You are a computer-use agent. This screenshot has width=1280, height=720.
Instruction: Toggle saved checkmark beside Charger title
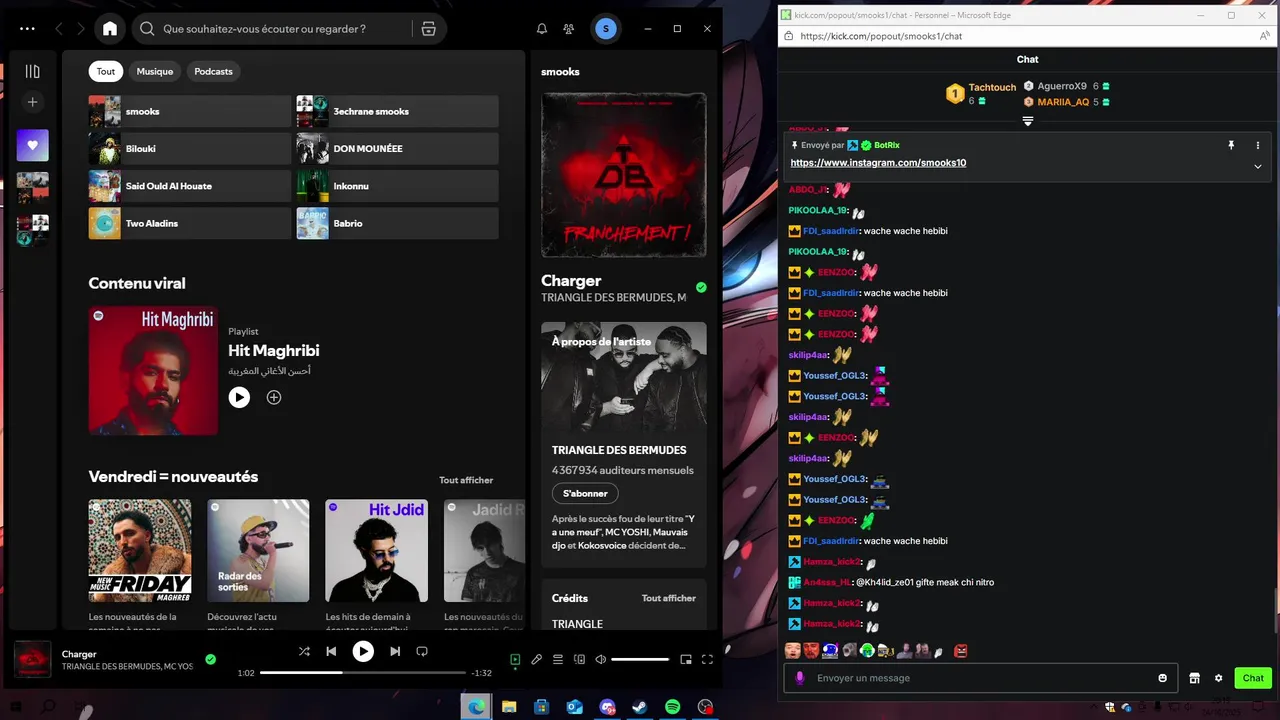click(x=701, y=287)
